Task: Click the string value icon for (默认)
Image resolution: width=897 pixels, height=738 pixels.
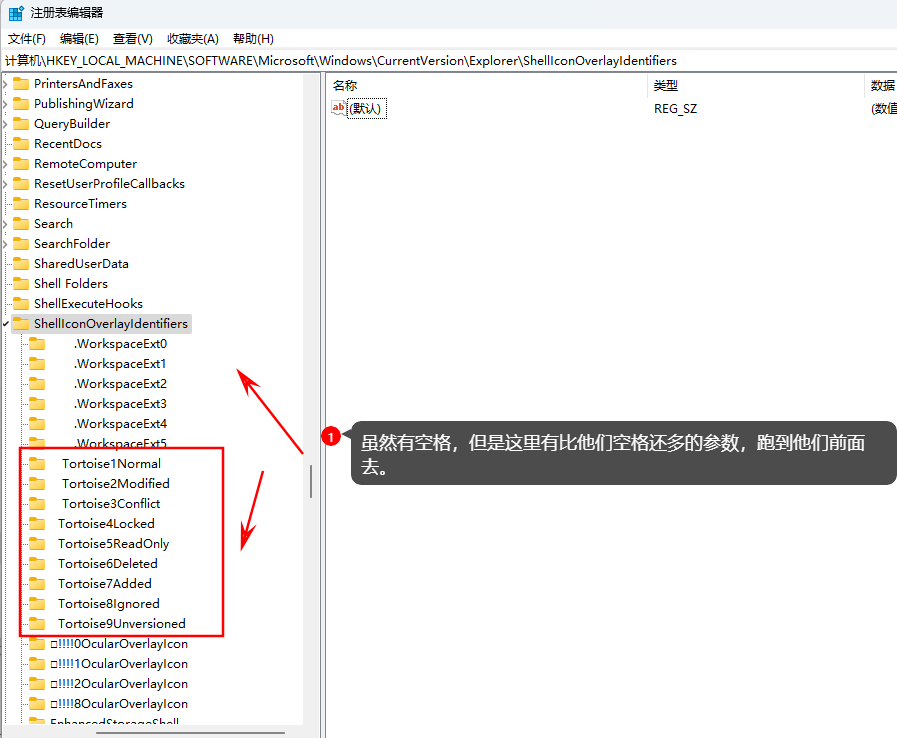Action: 339,108
